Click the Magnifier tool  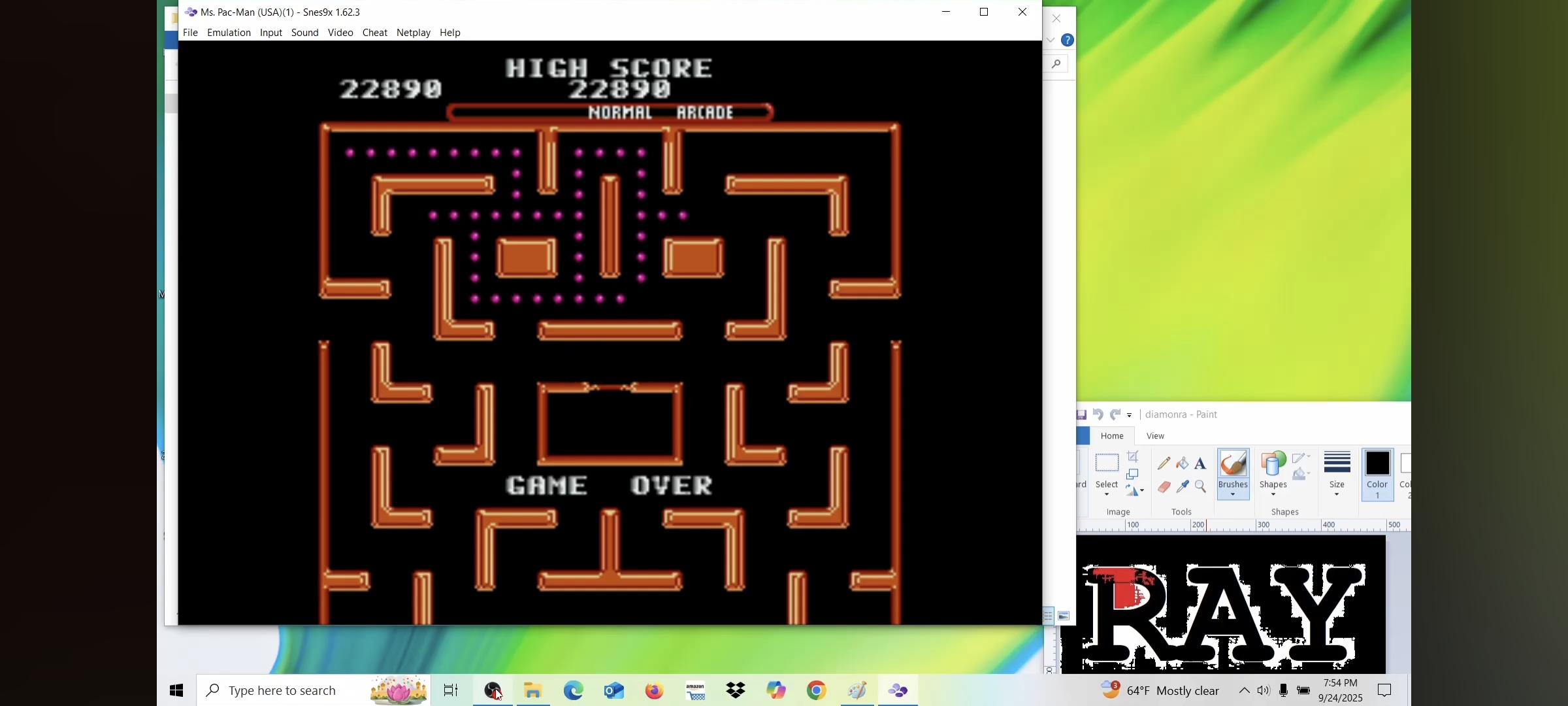1200,486
